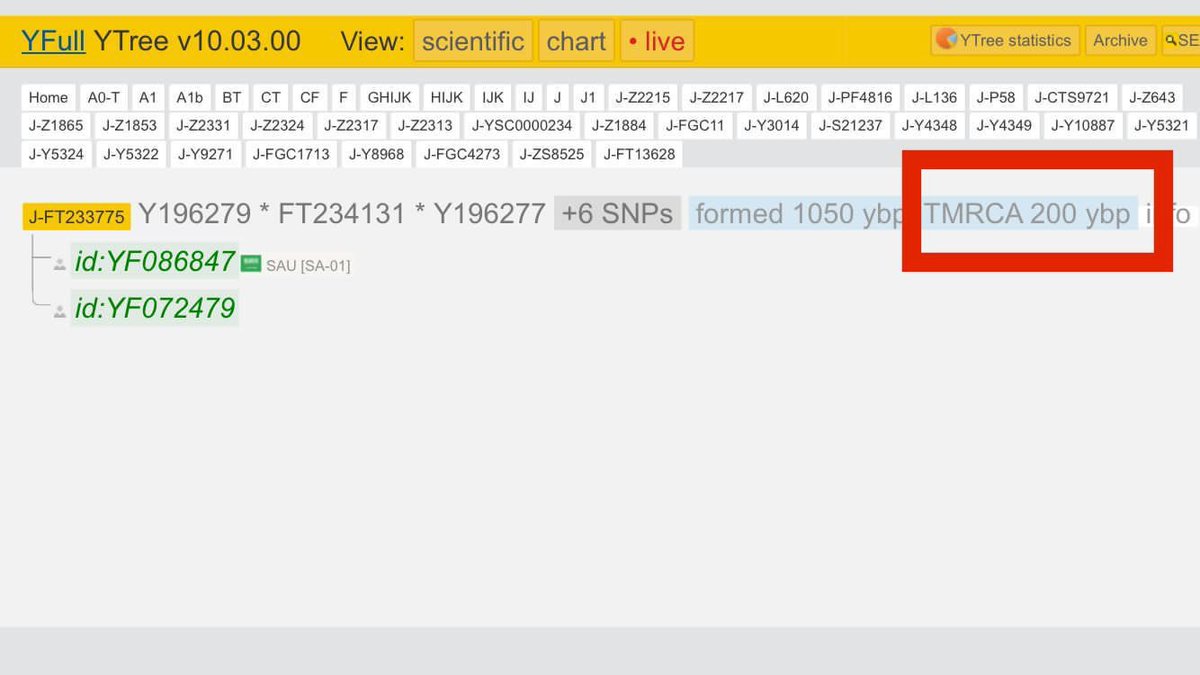This screenshot has height=675, width=1200.
Task: Open J-CTS9721 breadcrumb
Action: pyautogui.click(x=1072, y=97)
